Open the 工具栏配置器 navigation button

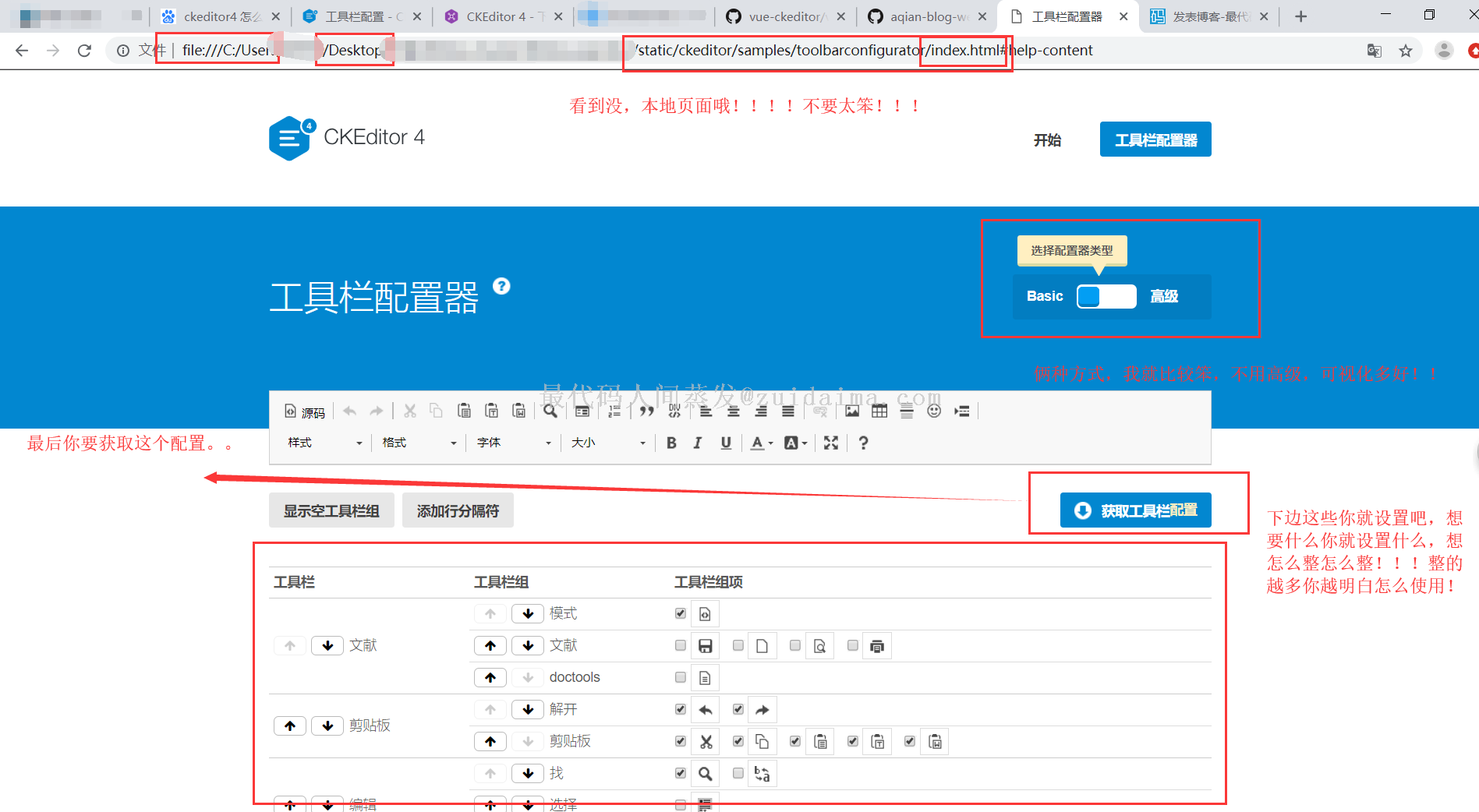[1155, 139]
